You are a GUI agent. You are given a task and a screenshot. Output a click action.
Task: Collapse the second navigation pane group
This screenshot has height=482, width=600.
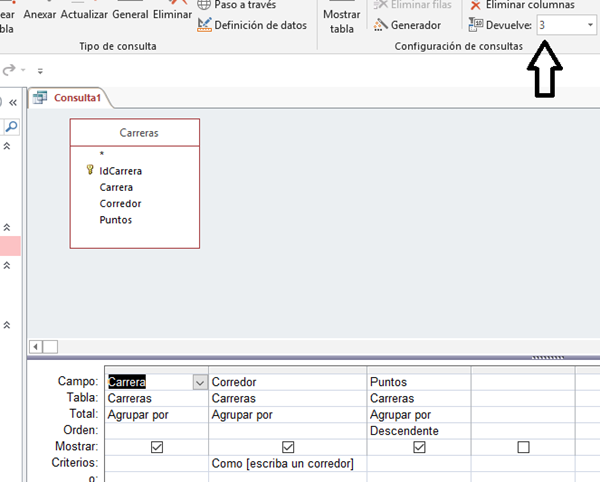pyautogui.click(x=7, y=227)
